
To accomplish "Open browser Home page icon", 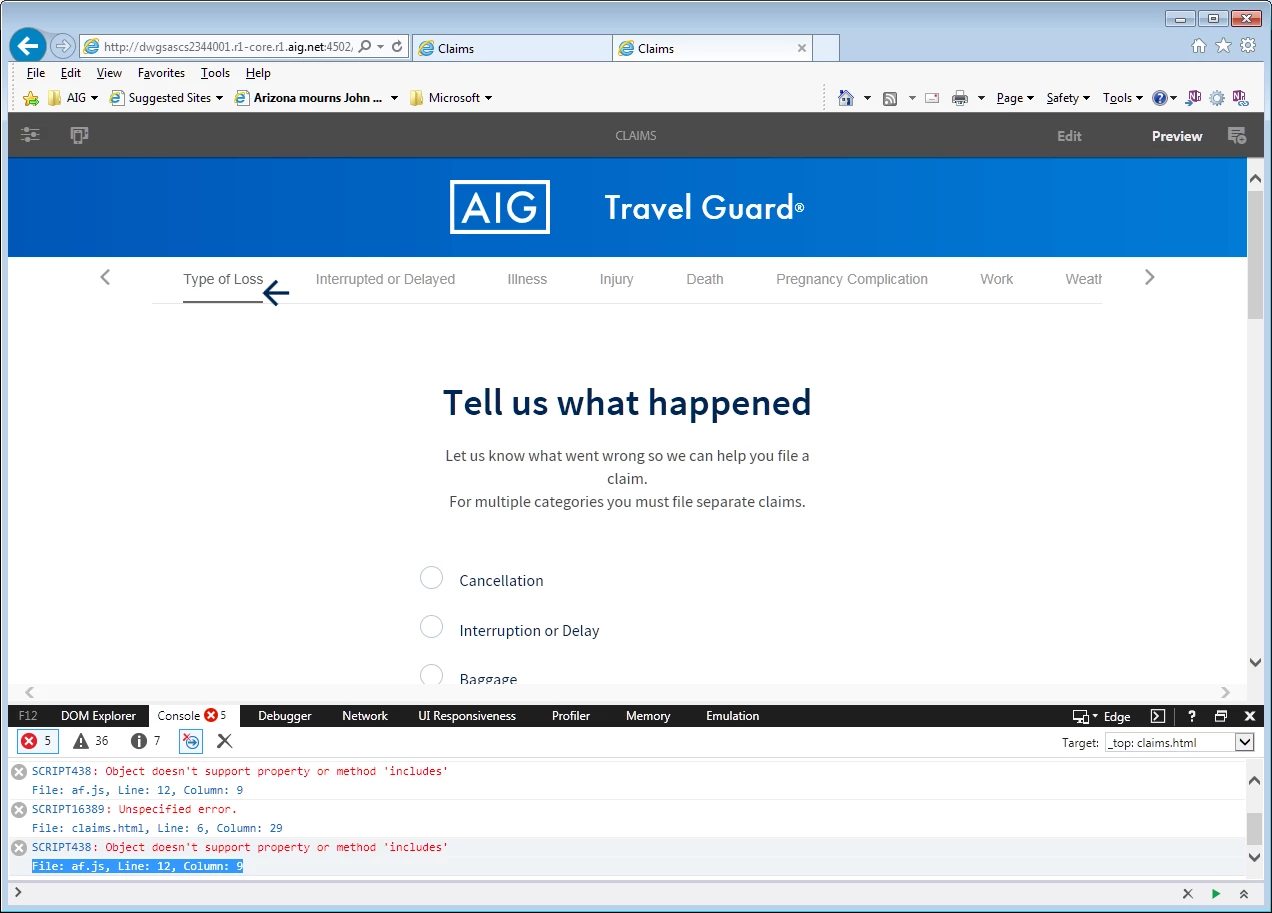I will coord(846,98).
